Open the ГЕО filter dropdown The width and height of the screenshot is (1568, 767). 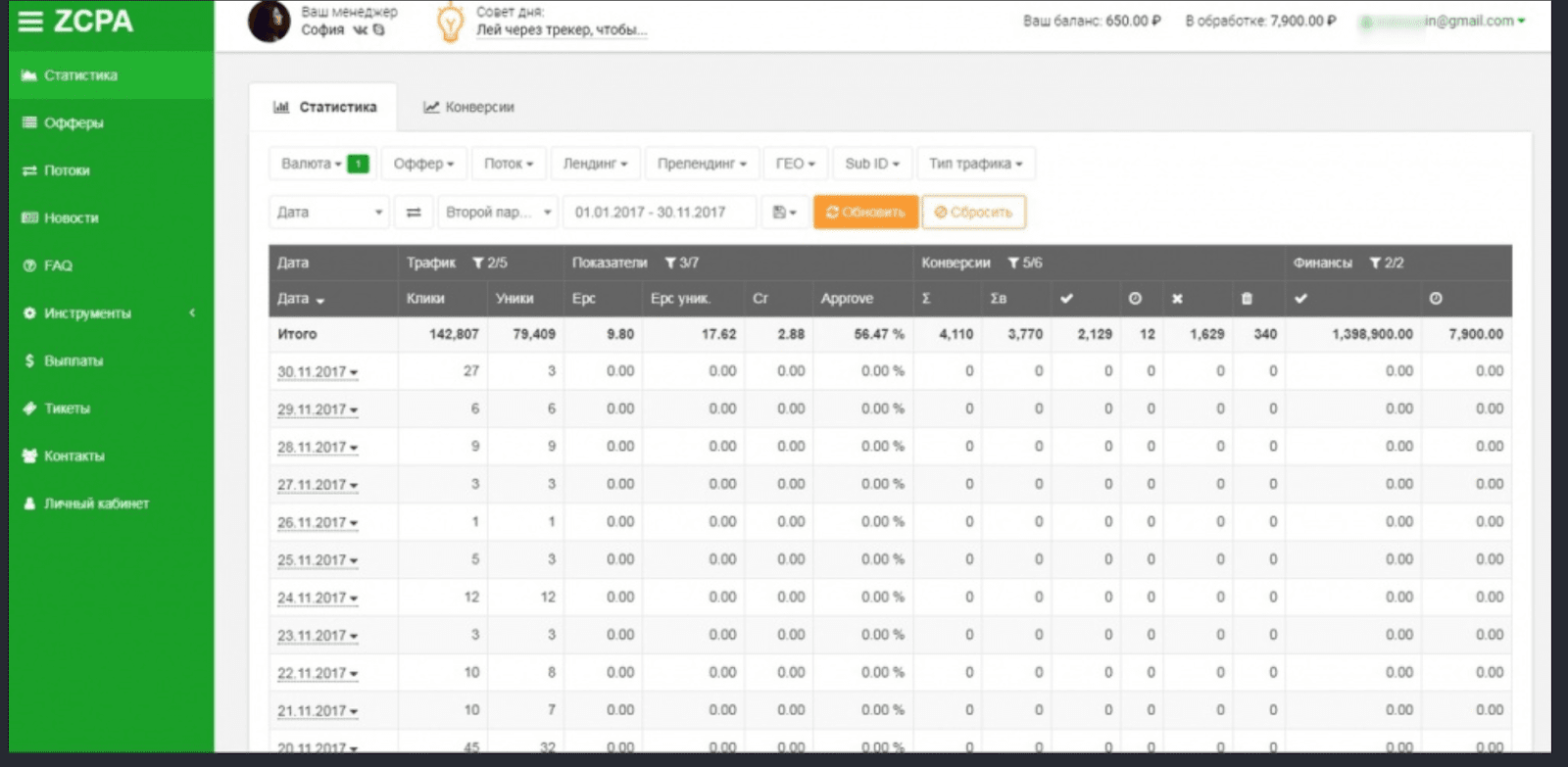click(x=795, y=164)
